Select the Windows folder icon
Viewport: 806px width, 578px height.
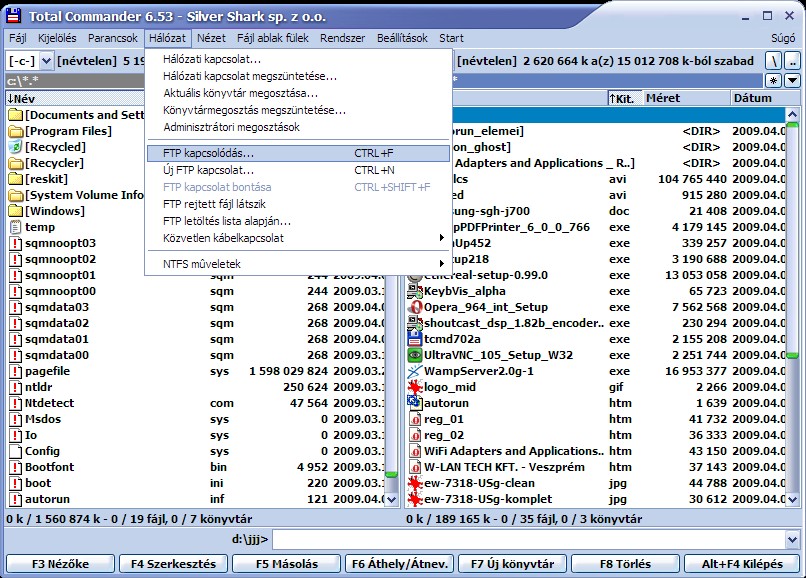point(16,210)
